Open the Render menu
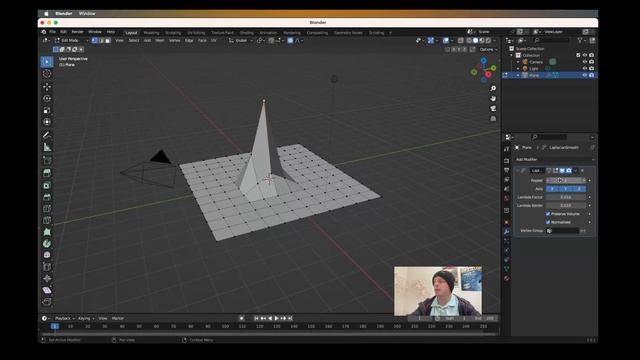Viewport: 640px width, 360px height. click(x=77, y=32)
